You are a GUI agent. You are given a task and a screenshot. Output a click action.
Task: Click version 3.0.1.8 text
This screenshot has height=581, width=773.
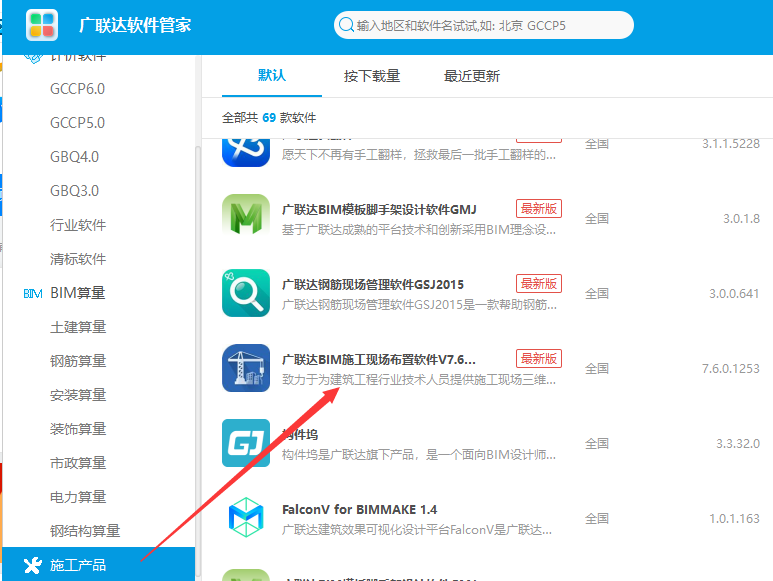coord(741,218)
